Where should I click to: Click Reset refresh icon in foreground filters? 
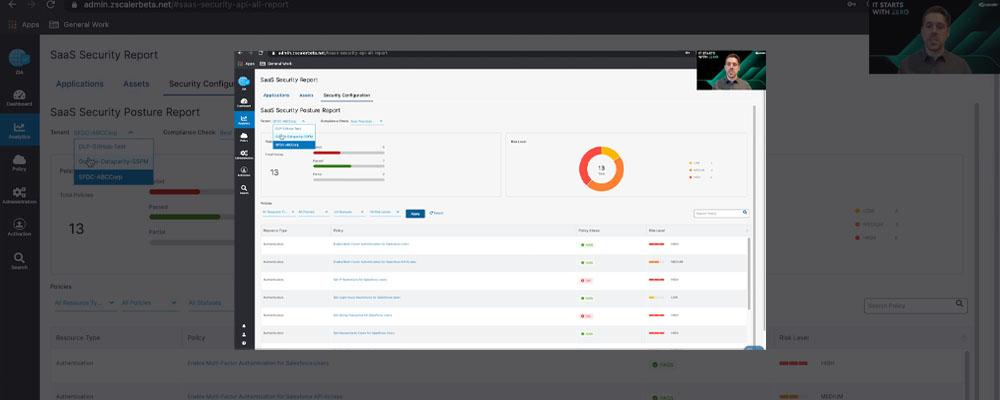(431, 213)
